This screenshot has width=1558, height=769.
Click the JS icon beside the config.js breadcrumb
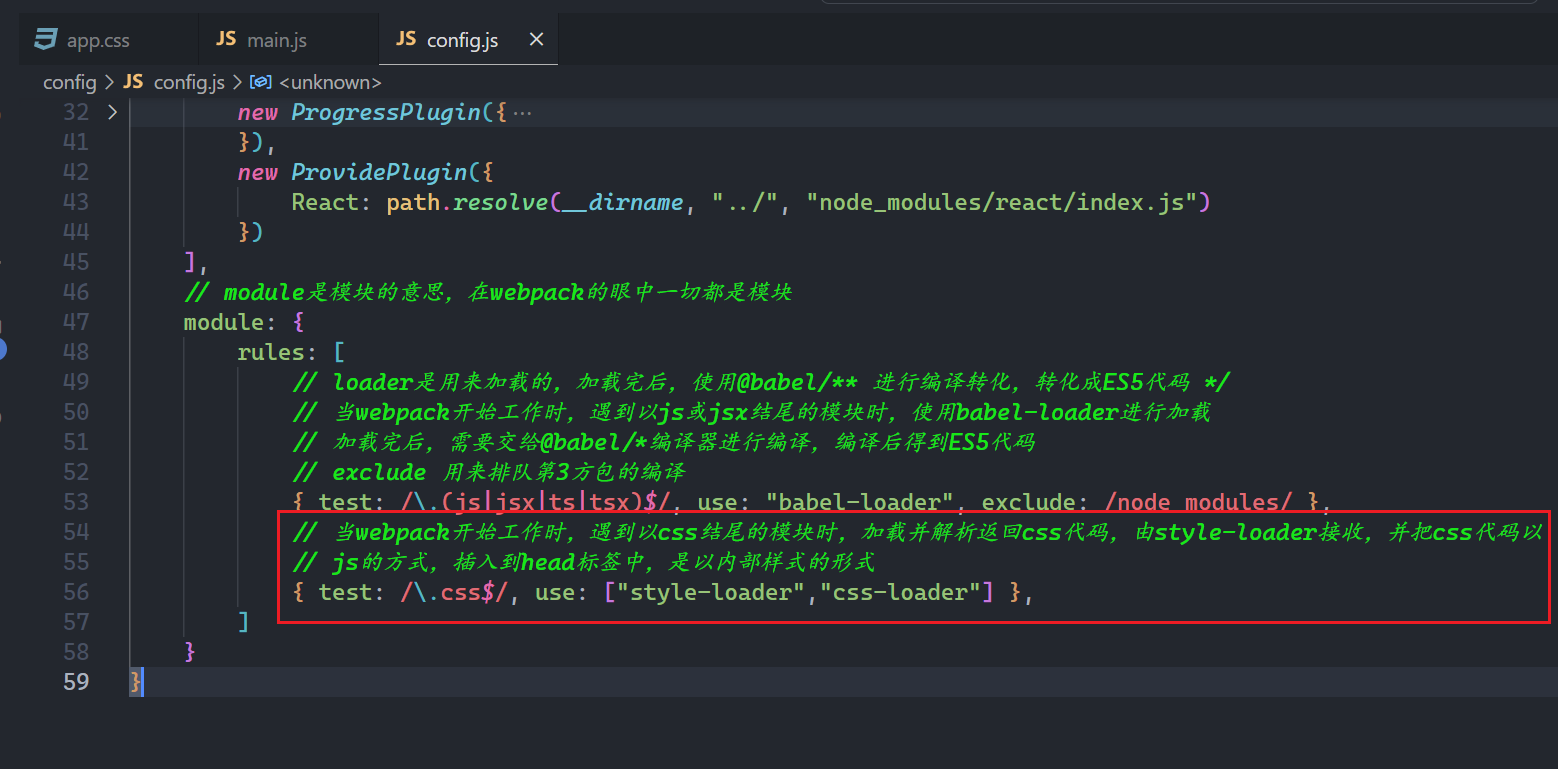point(133,82)
